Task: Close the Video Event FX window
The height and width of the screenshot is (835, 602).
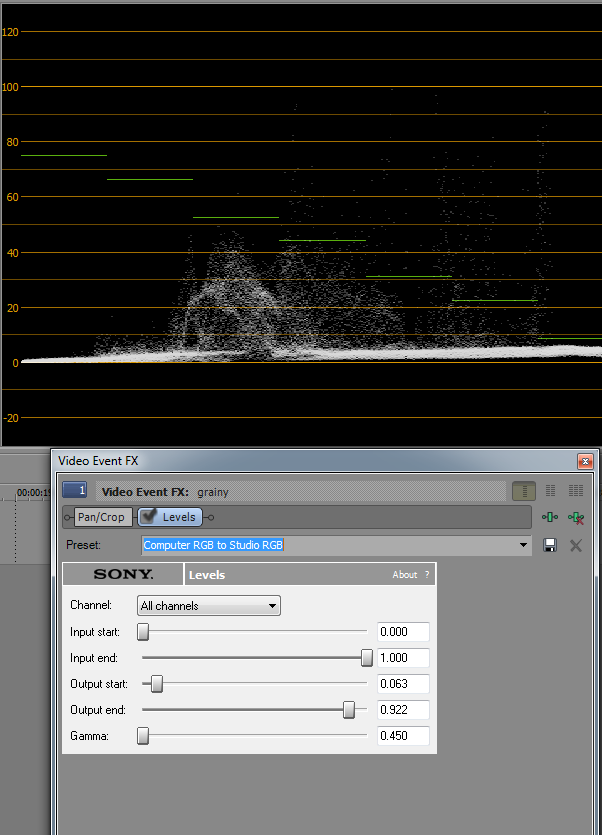Action: 585,461
